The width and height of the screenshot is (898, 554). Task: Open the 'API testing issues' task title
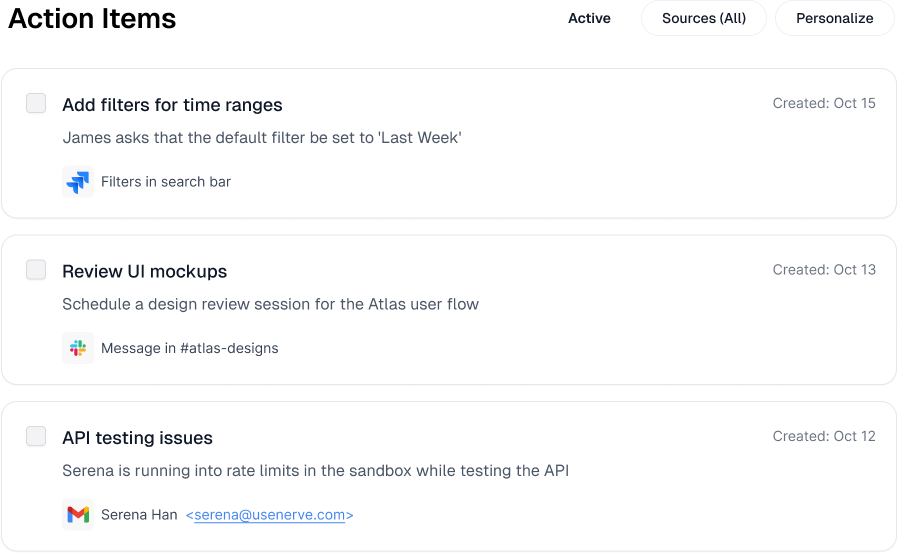point(137,438)
